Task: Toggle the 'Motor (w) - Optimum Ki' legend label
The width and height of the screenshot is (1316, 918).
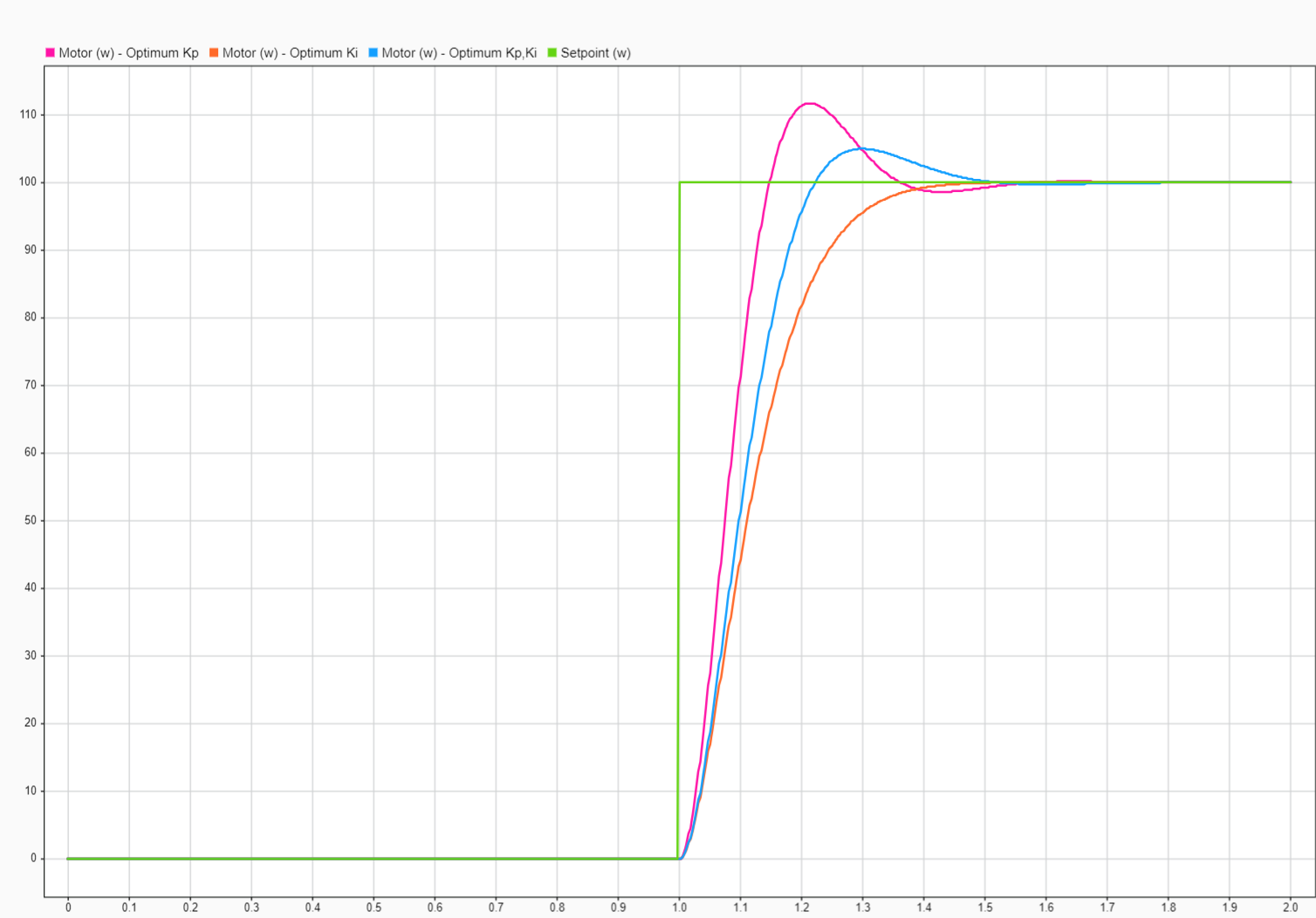Action: coord(290,53)
